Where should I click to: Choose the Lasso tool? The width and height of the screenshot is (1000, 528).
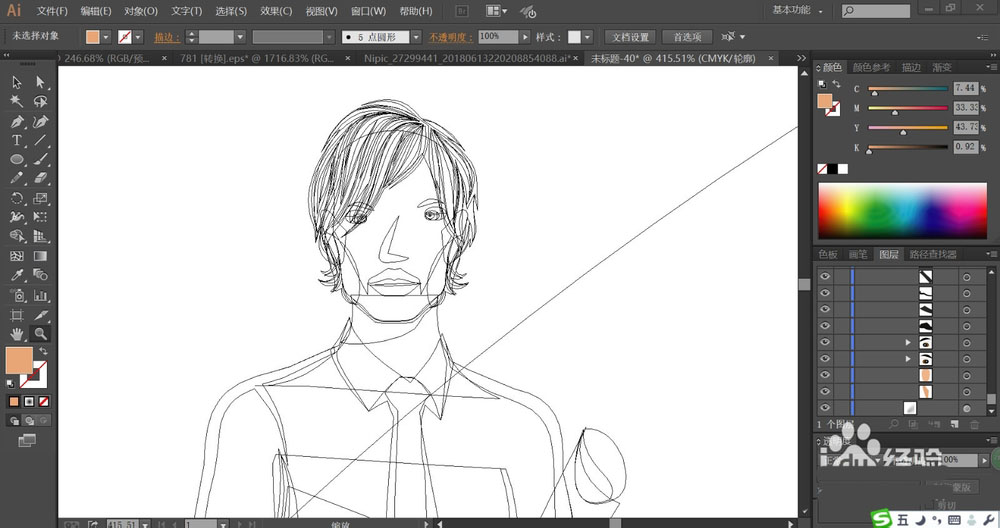coord(40,101)
